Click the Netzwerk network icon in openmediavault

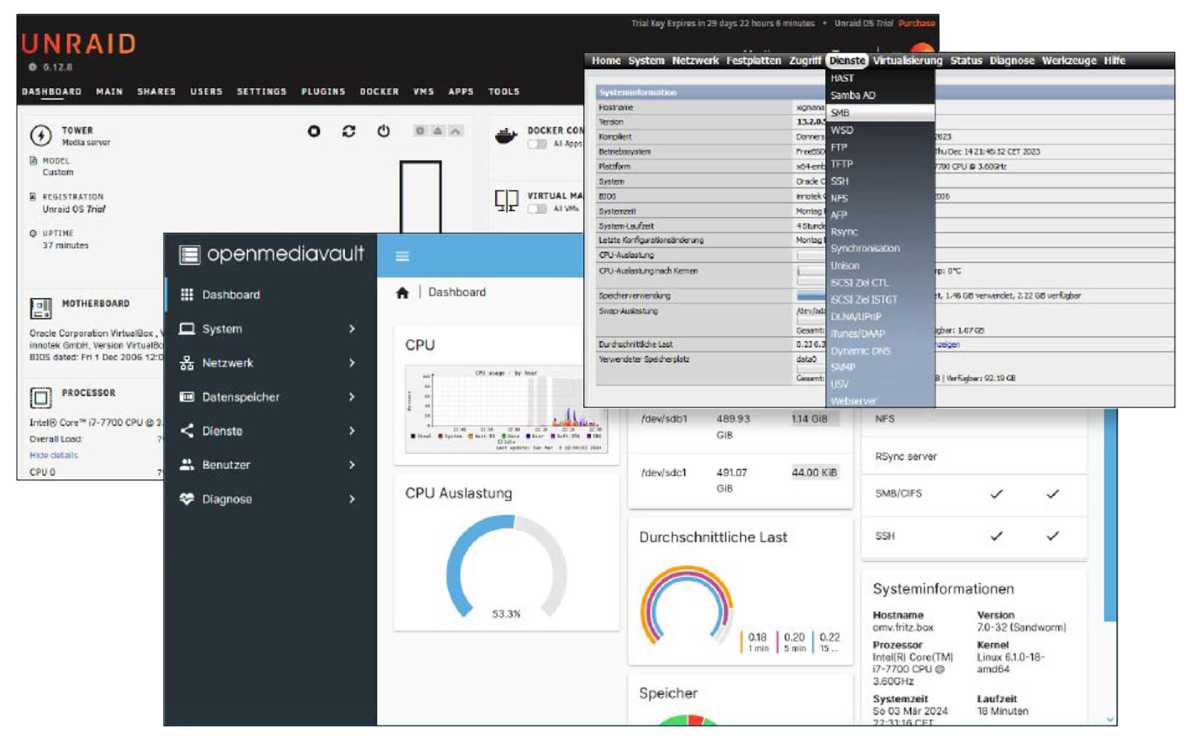(x=187, y=363)
